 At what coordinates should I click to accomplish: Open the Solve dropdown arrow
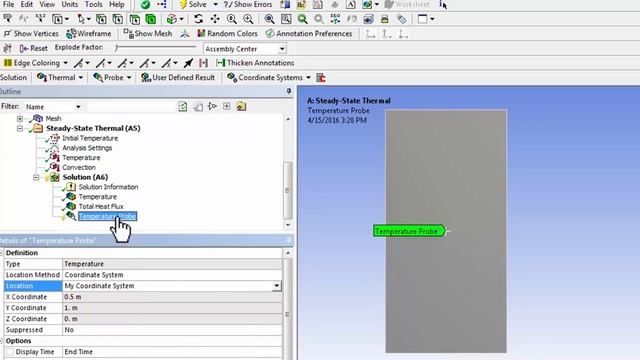tap(215, 4)
